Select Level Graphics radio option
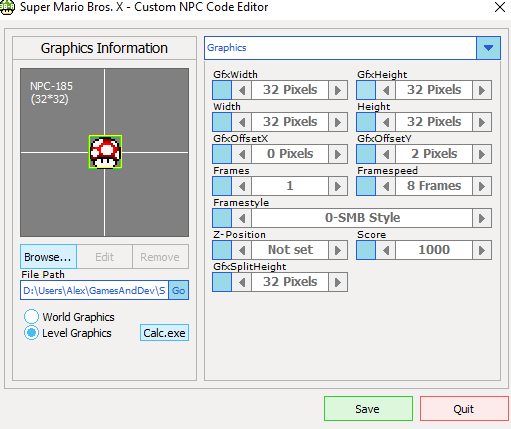The image size is (511, 429). tap(31, 333)
